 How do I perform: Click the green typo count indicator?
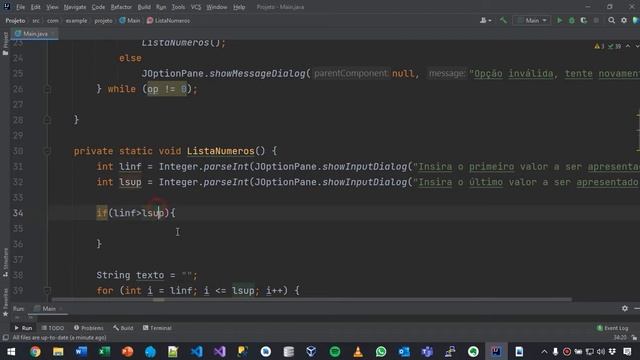(x=614, y=47)
